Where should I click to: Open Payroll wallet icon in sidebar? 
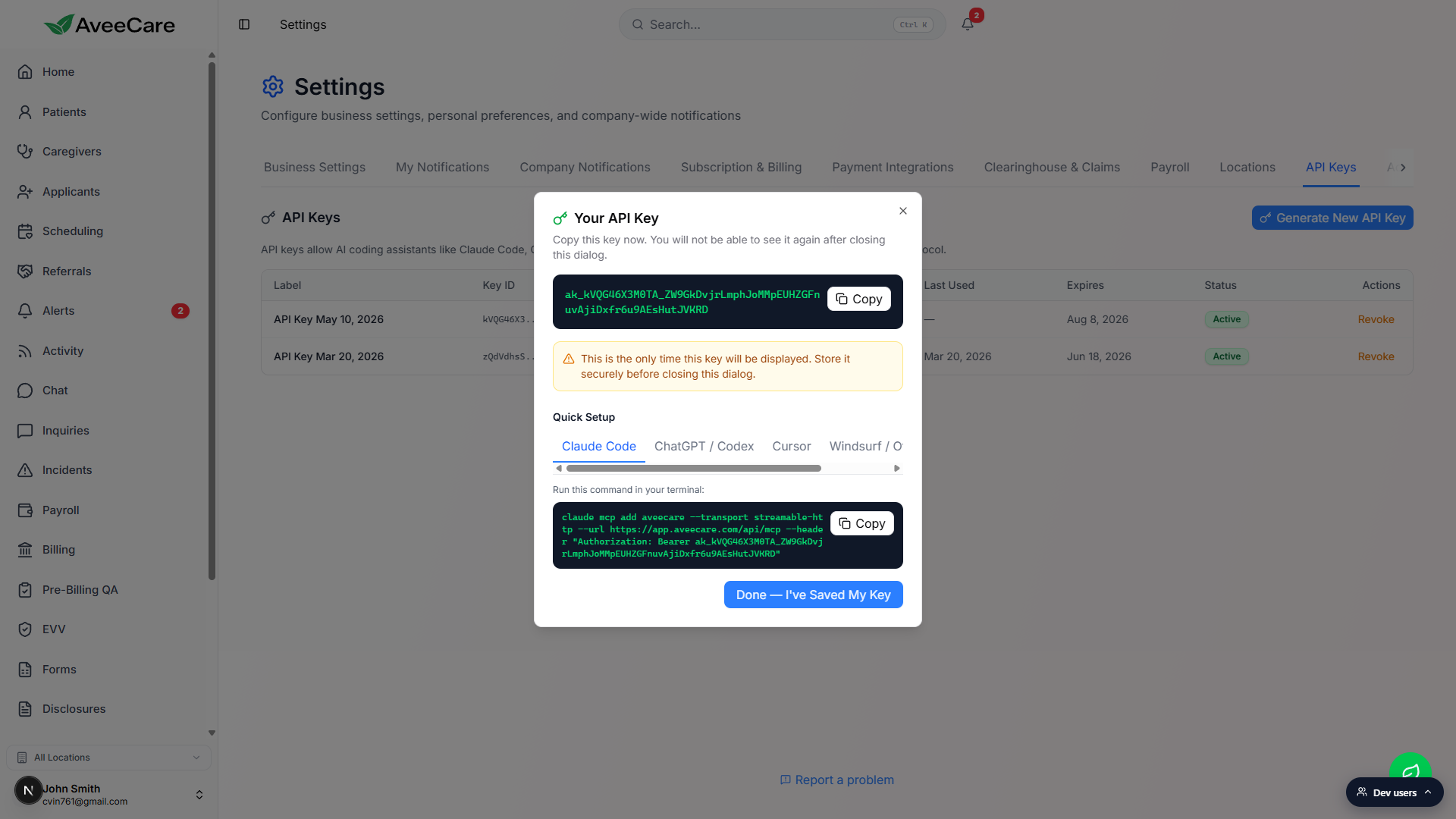coord(25,510)
